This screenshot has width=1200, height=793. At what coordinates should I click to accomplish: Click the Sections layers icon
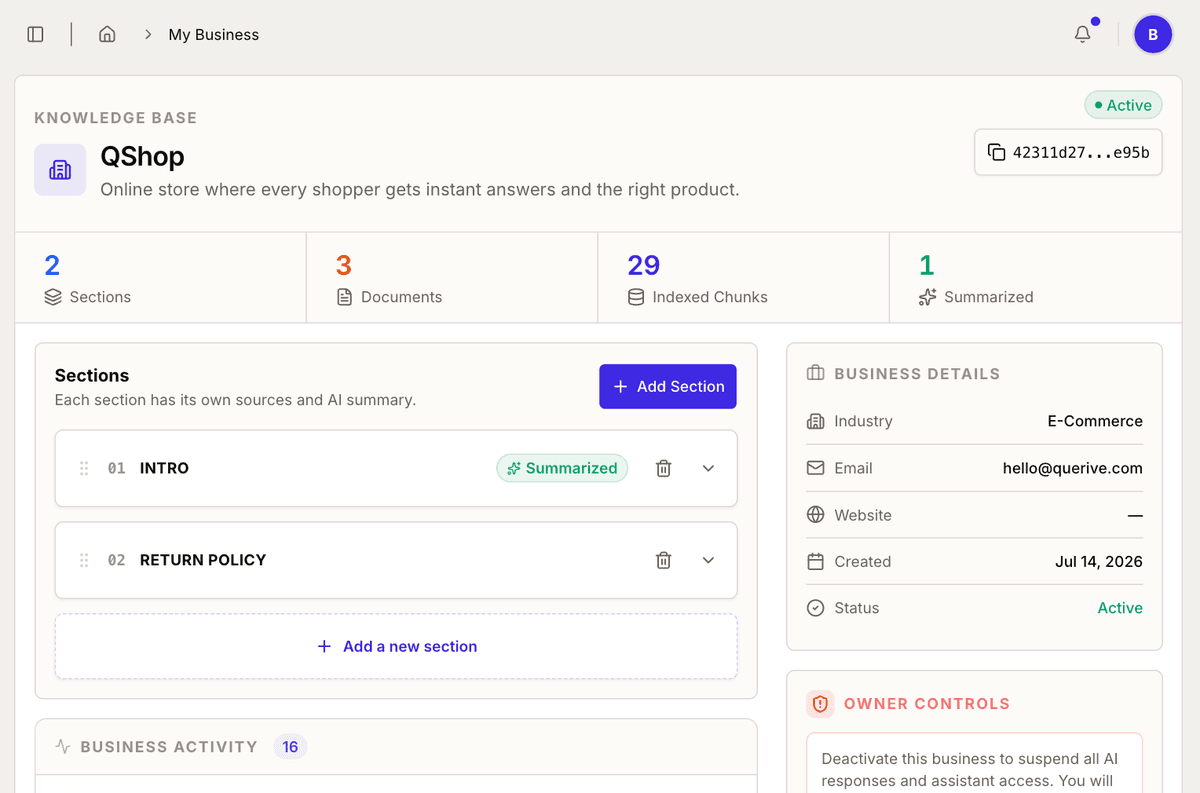coord(53,297)
